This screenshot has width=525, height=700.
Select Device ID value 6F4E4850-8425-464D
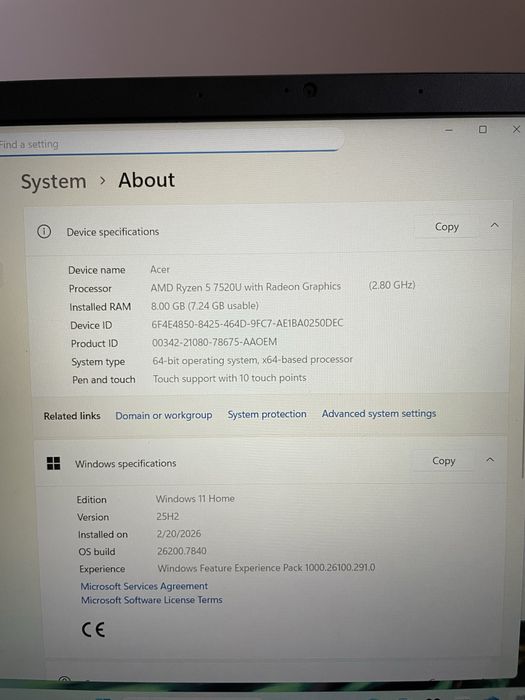247,323
